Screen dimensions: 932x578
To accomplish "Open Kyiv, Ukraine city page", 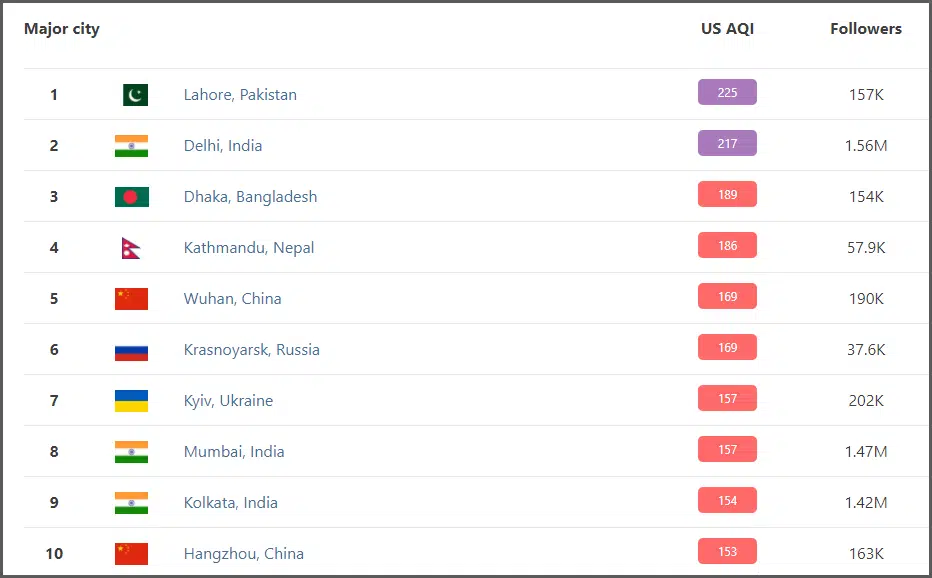I will click(x=228, y=401).
